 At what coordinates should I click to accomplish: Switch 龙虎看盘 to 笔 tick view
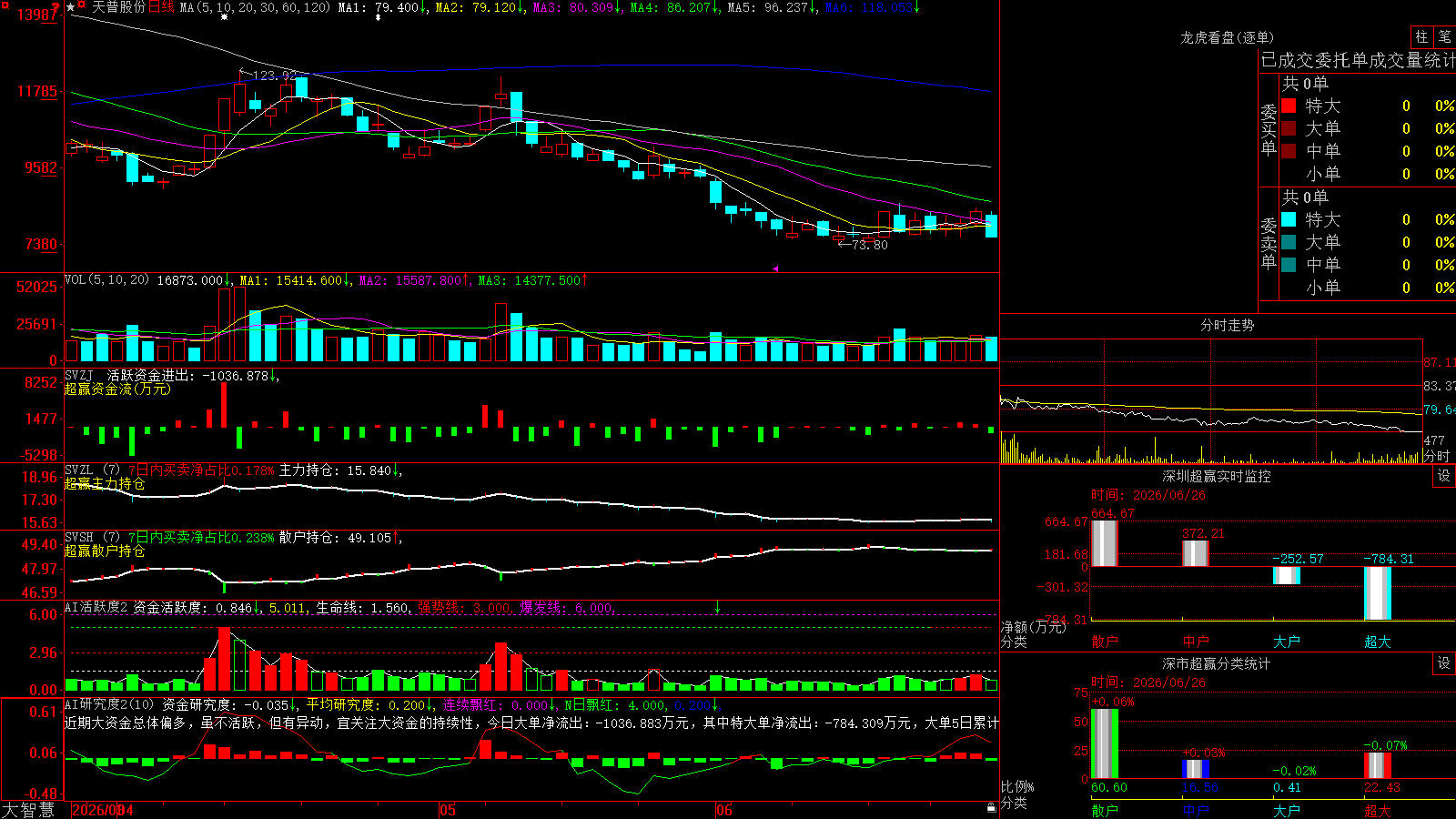(x=1444, y=37)
